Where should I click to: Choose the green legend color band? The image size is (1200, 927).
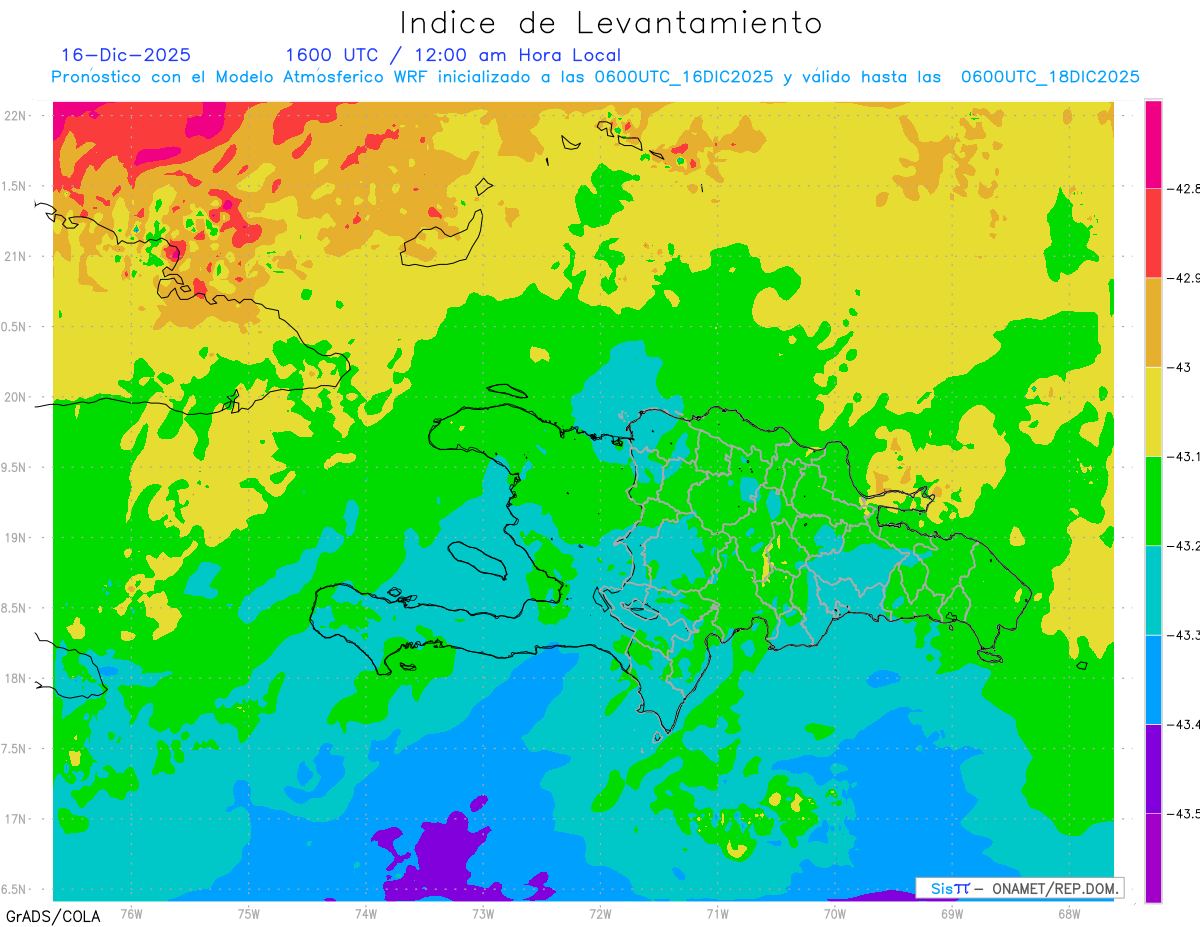pyautogui.click(x=1153, y=500)
